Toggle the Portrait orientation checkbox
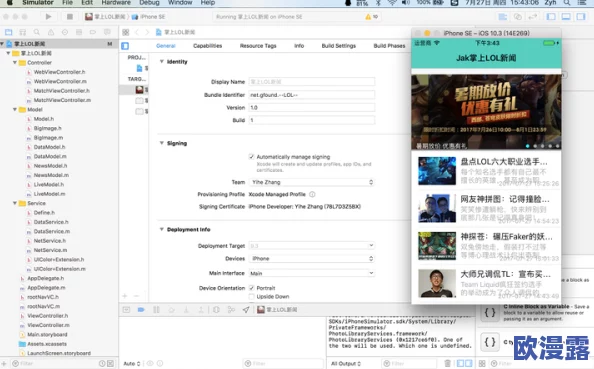Screen dimensions: 594x369 251,288
